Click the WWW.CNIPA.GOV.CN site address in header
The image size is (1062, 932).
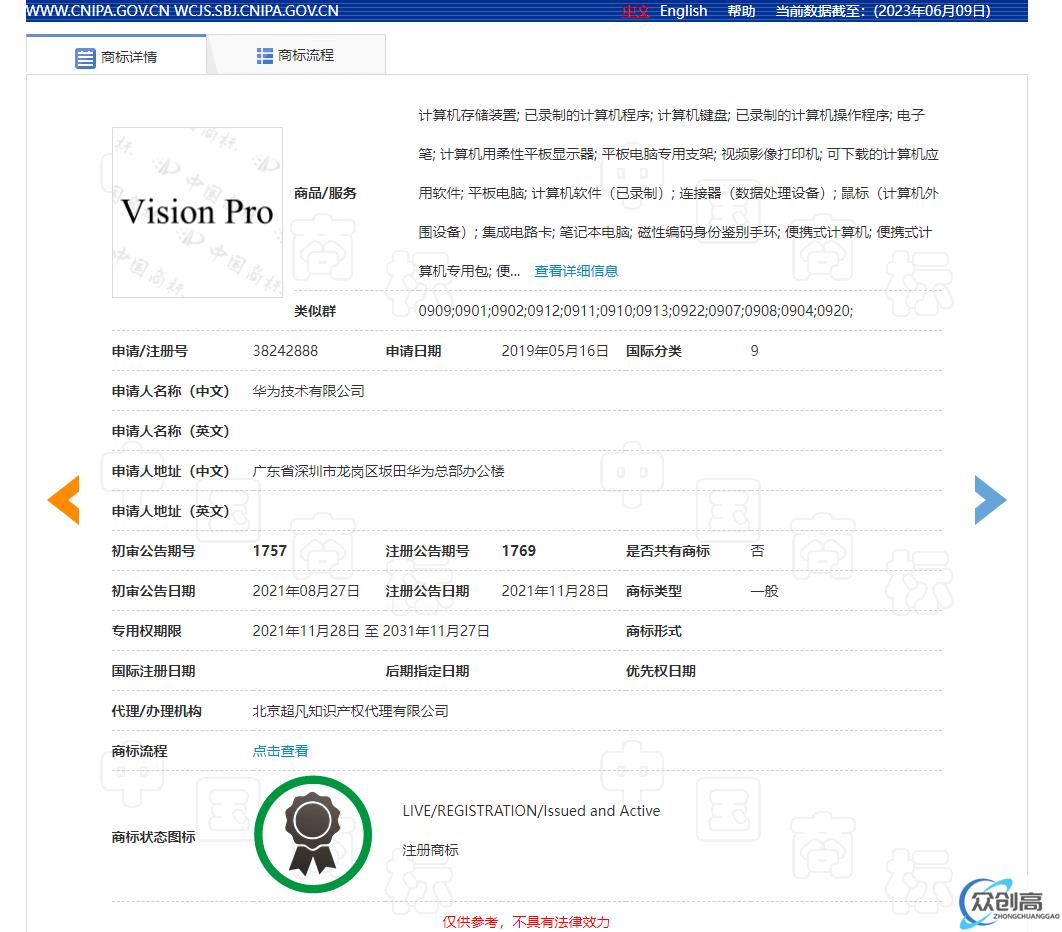[98, 11]
